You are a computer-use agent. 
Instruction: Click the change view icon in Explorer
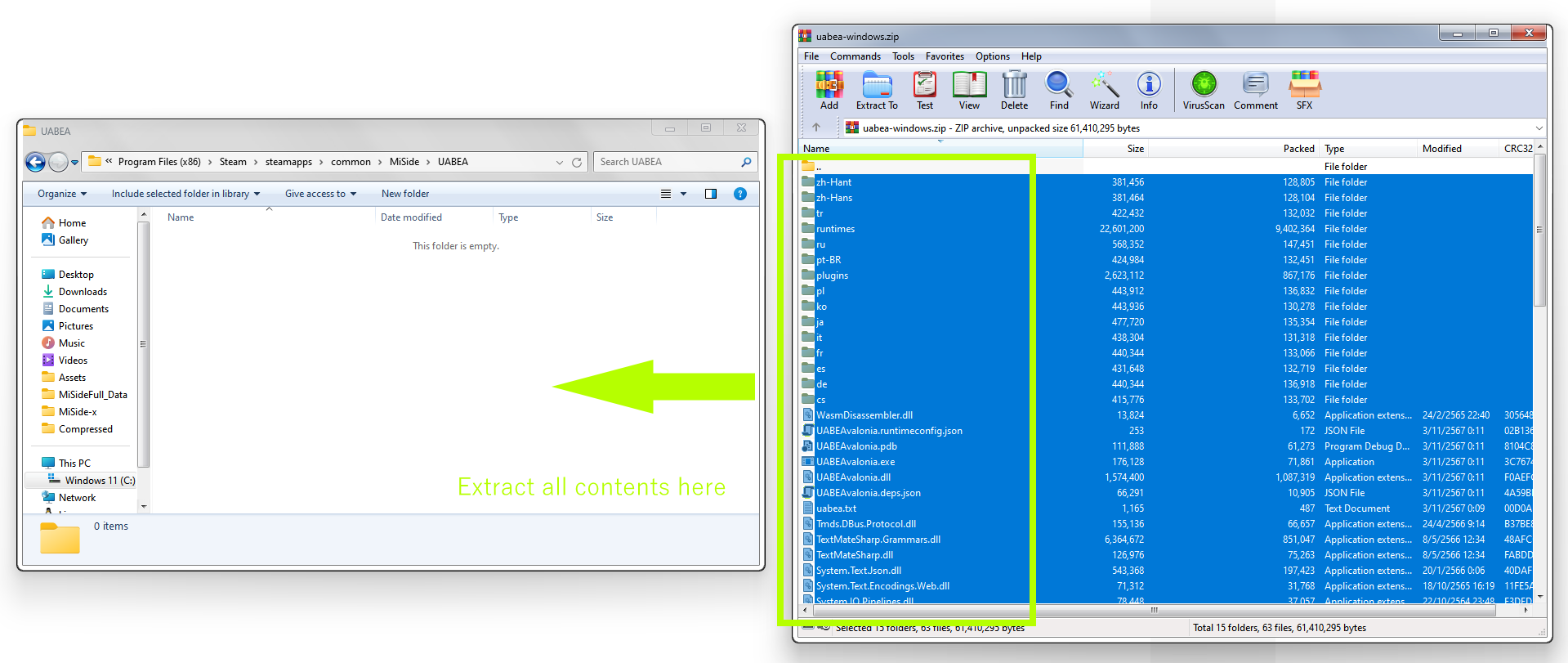coord(666,194)
